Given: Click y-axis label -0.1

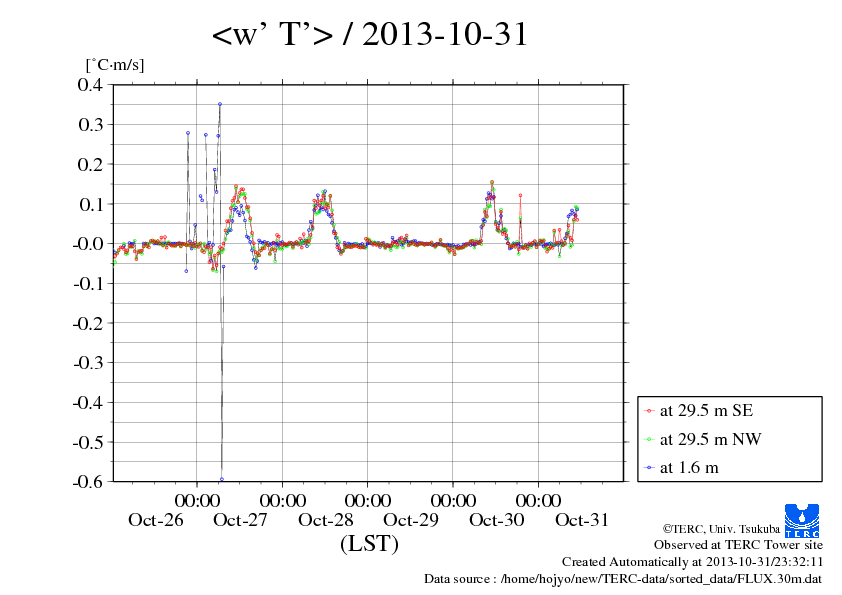Looking at the screenshot, I should tap(88, 284).
